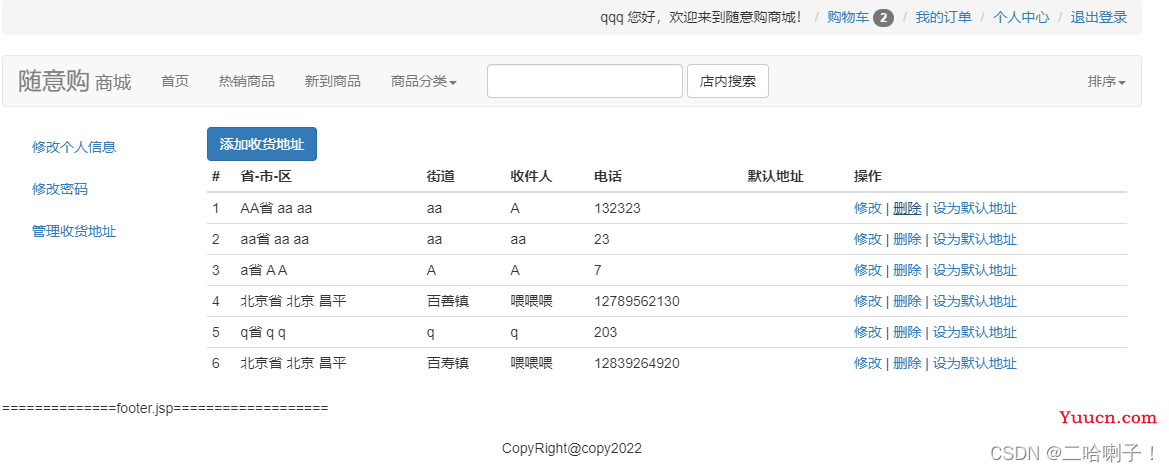Open 新到商品 in the navbar

(x=333, y=81)
